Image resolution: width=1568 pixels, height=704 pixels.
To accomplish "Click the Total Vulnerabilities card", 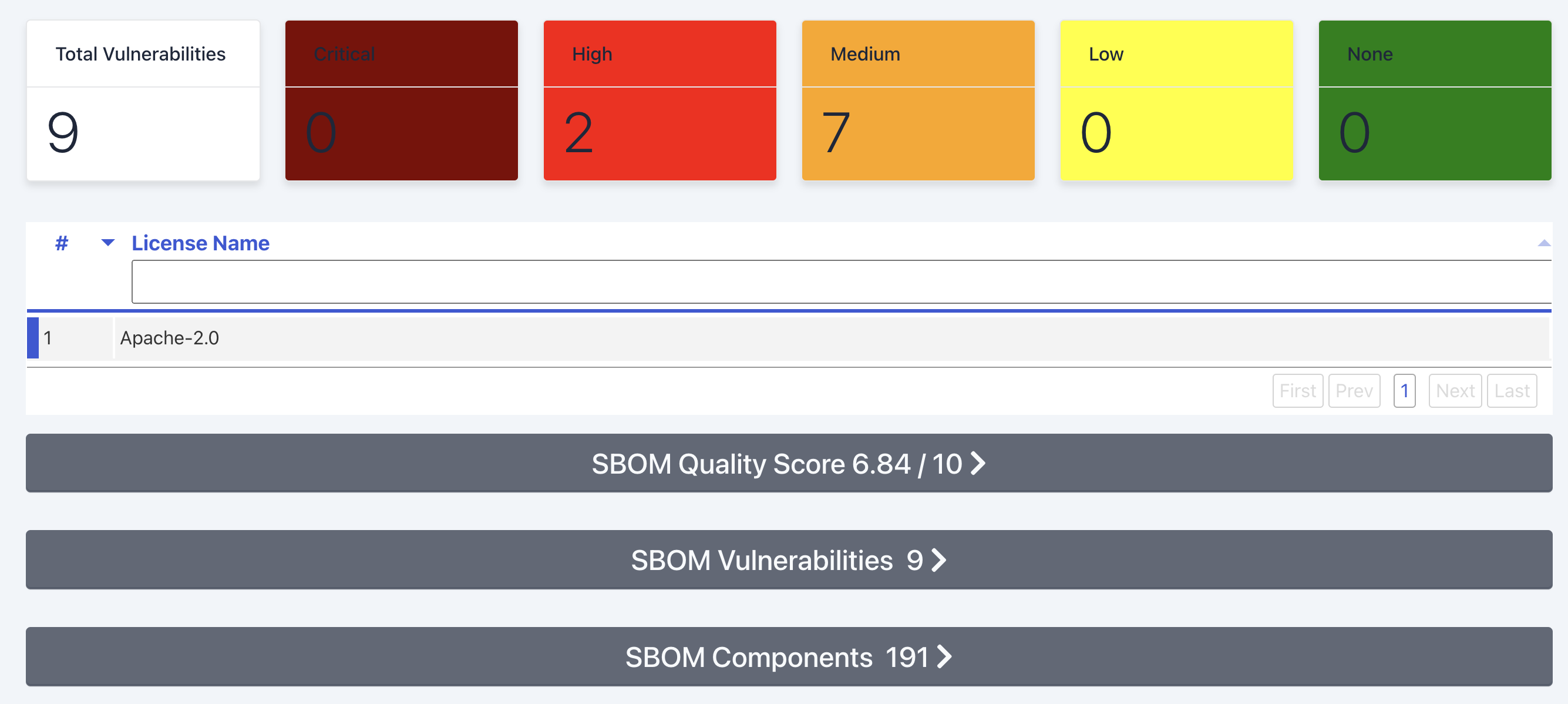I will [143, 100].
